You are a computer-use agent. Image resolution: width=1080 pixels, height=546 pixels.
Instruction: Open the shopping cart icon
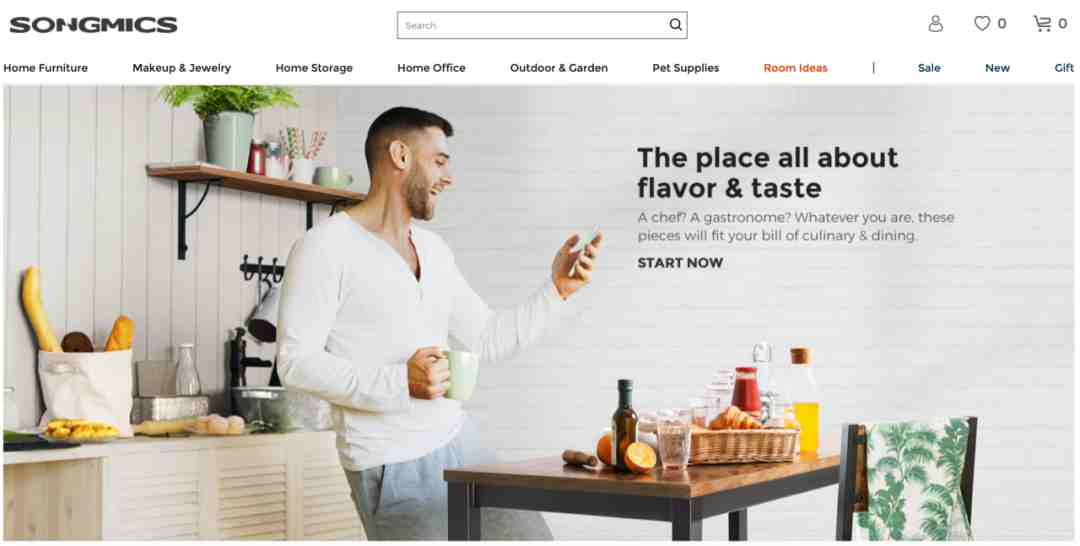click(x=1042, y=23)
